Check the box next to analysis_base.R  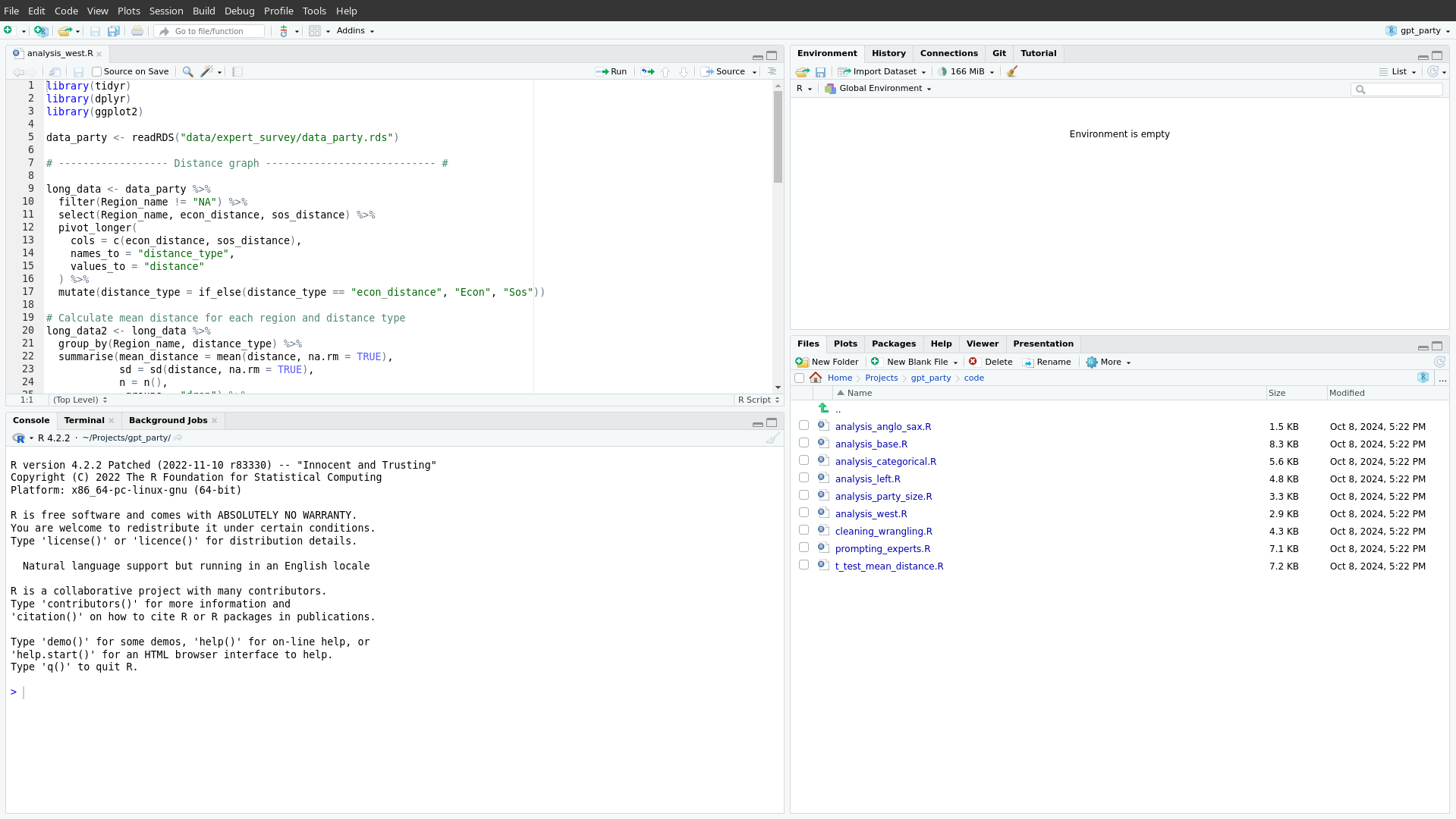(803, 443)
